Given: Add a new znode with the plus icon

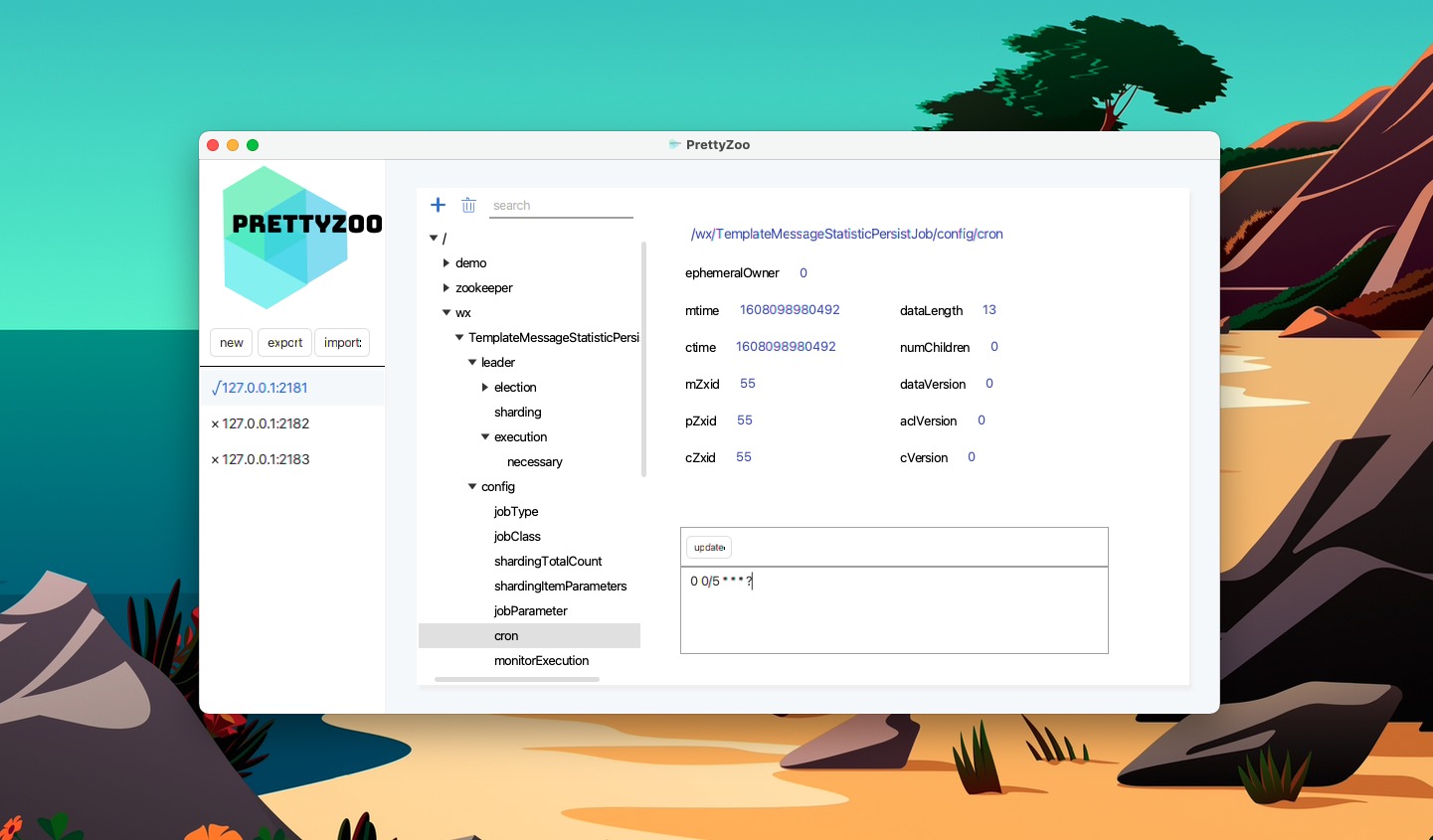Looking at the screenshot, I should [438, 205].
